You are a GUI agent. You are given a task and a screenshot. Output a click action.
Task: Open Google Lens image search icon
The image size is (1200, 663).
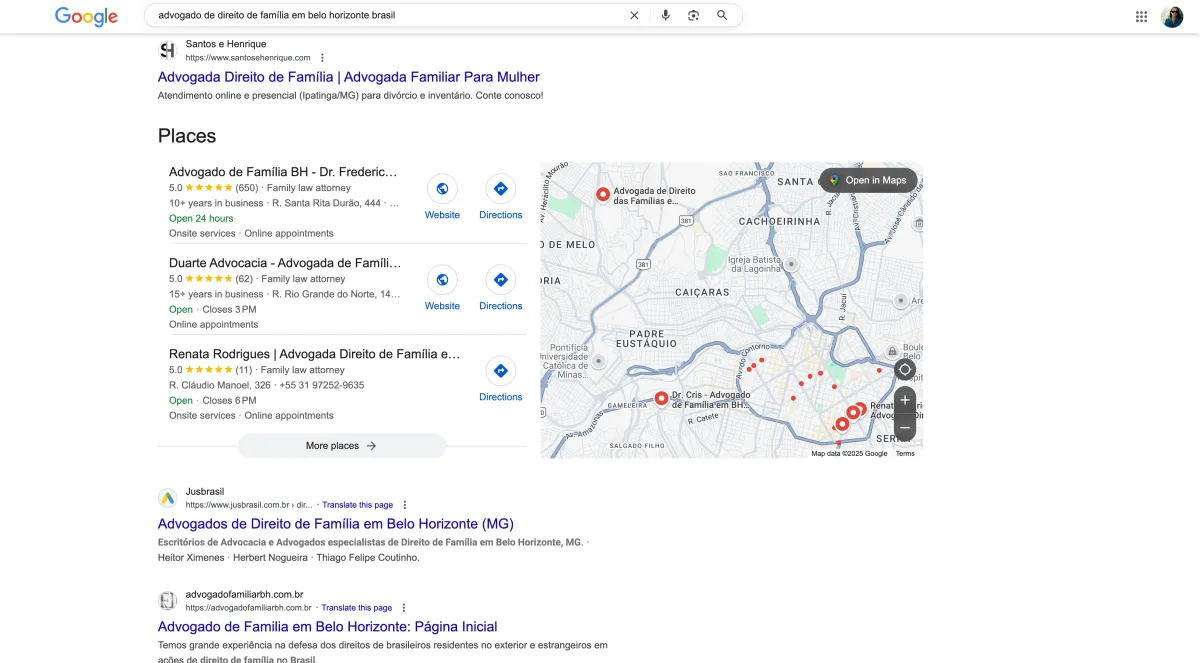693,15
